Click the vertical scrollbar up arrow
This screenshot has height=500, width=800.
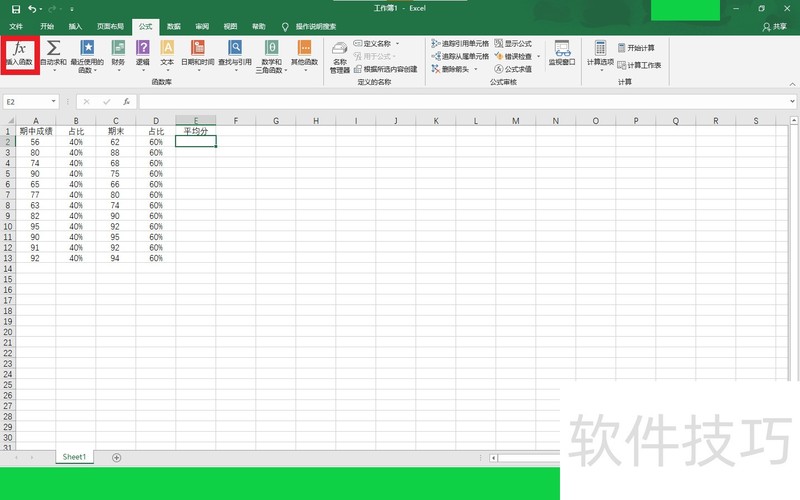tap(794, 120)
